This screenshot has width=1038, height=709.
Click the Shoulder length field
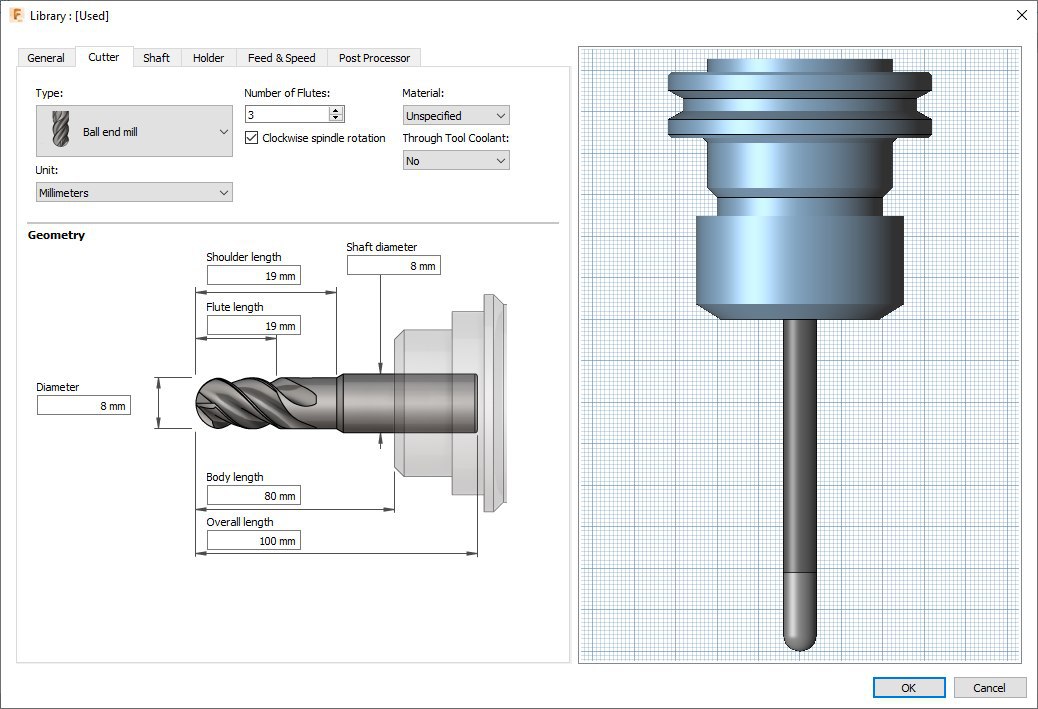pyautogui.click(x=254, y=275)
